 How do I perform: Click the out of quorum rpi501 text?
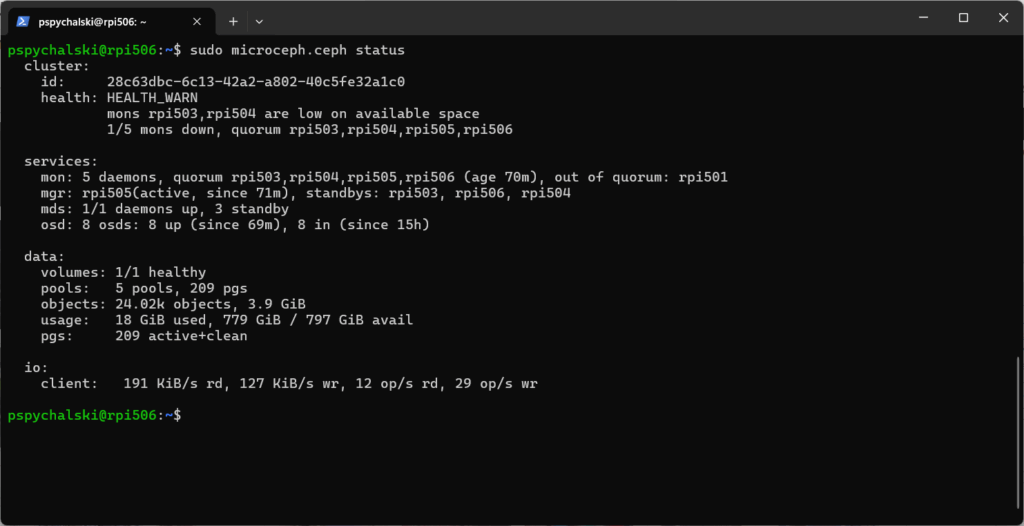(641, 177)
